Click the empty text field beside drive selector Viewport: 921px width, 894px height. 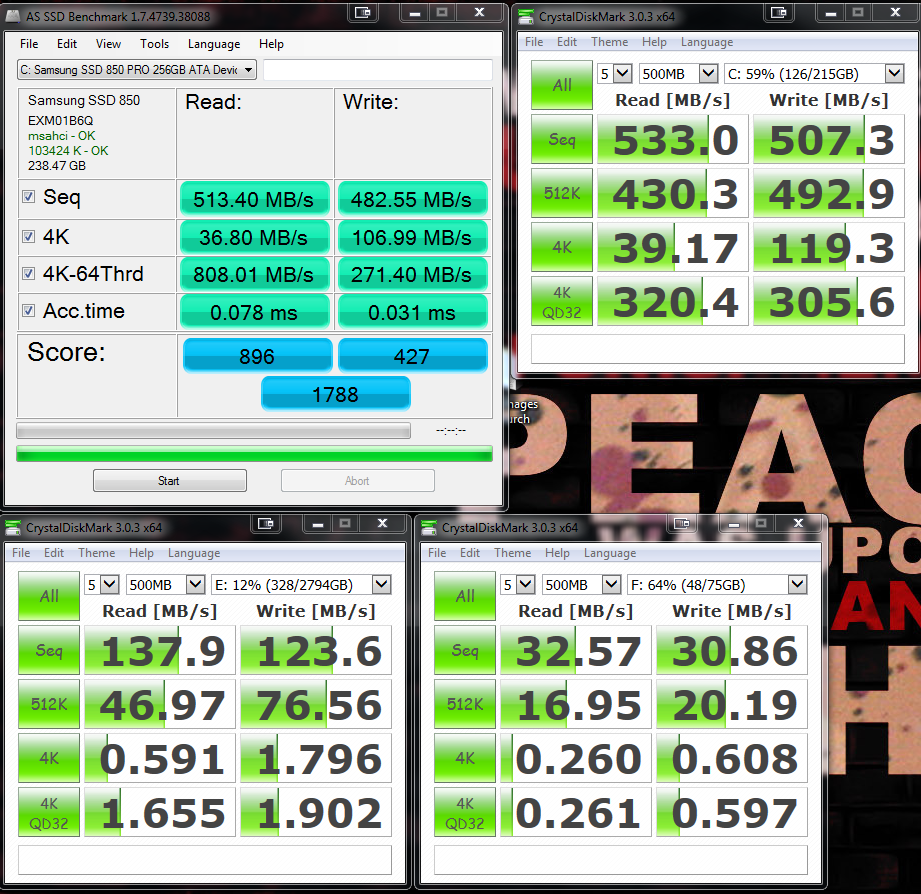click(x=377, y=70)
